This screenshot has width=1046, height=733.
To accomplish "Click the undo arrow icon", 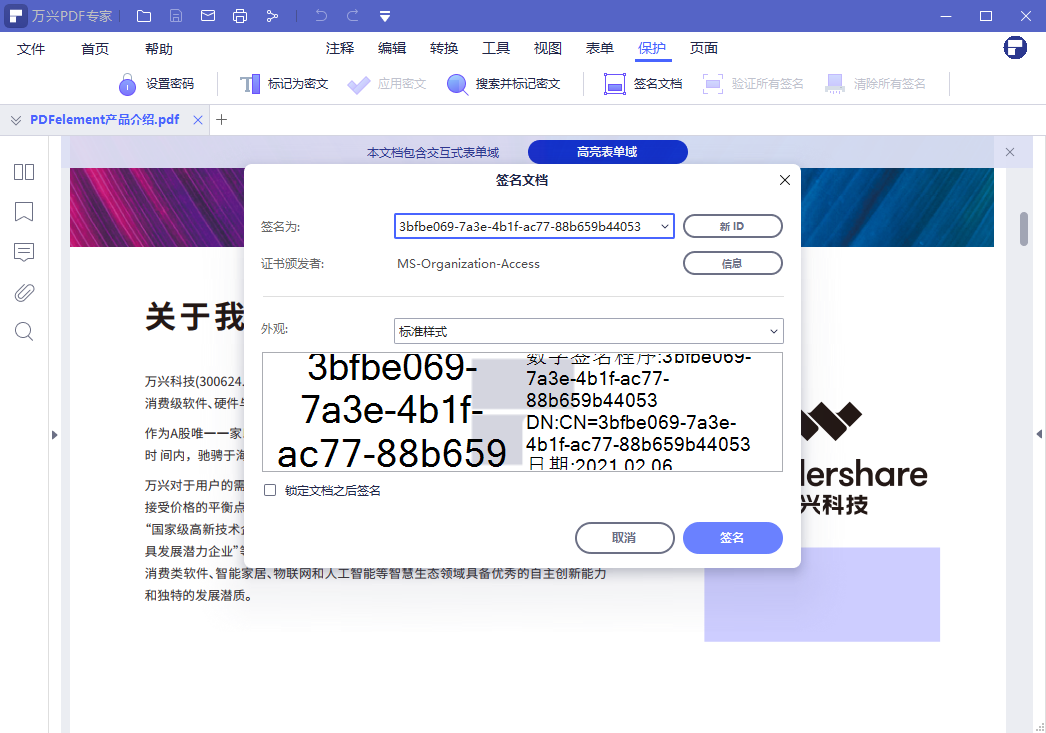I will [322, 15].
